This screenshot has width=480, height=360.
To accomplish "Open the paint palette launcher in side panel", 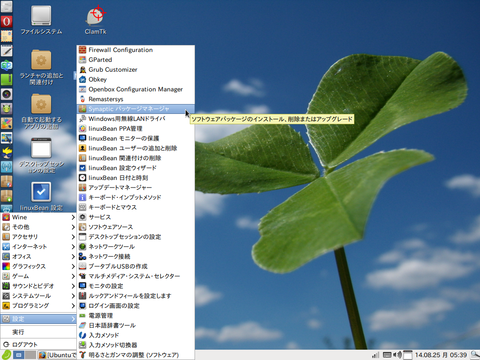I will click(x=6, y=123).
